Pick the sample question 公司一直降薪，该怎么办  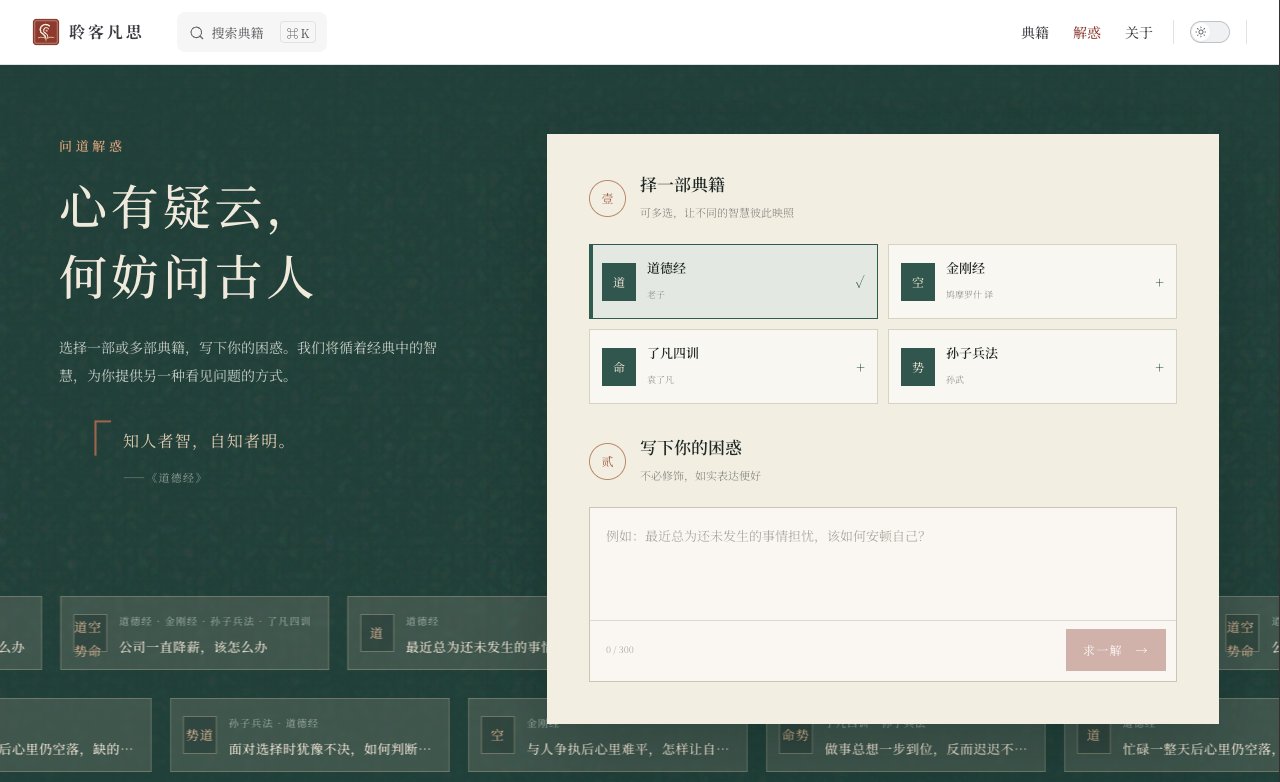193,633
